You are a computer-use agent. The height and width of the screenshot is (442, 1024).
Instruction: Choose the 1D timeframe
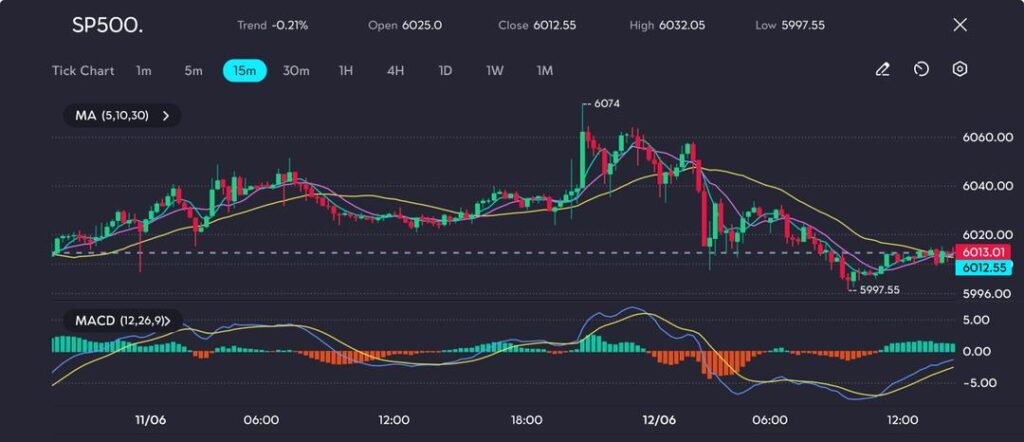[x=445, y=71]
